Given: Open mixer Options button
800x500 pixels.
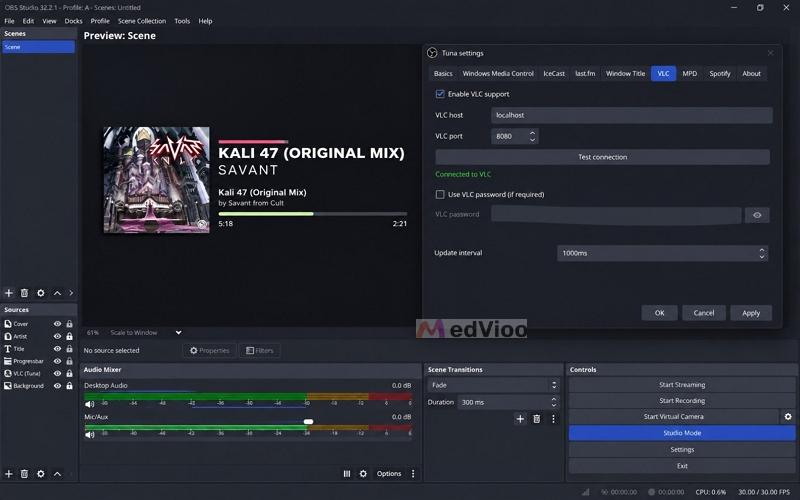Looking at the screenshot, I should point(389,474).
